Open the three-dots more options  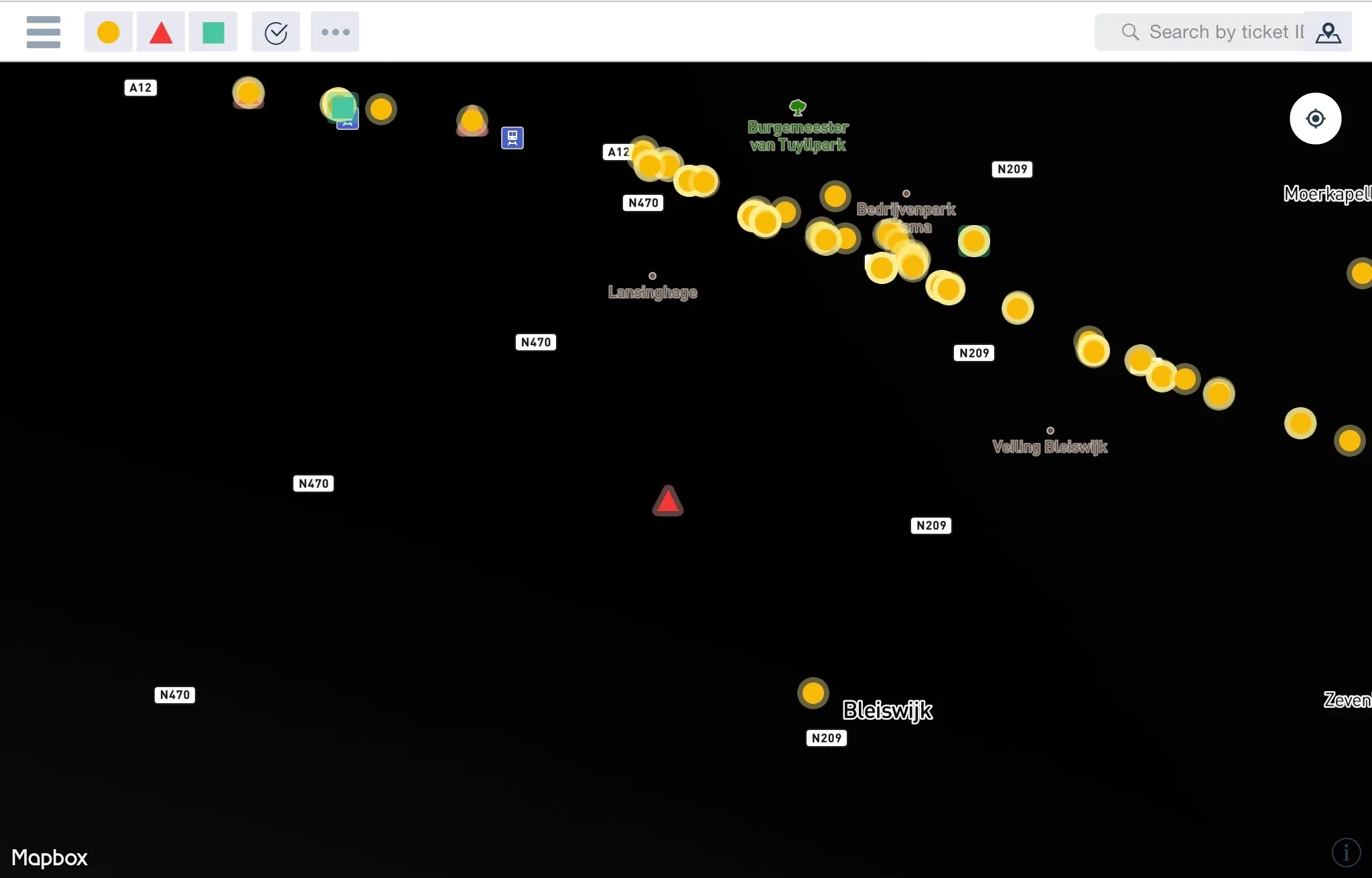[x=335, y=31]
